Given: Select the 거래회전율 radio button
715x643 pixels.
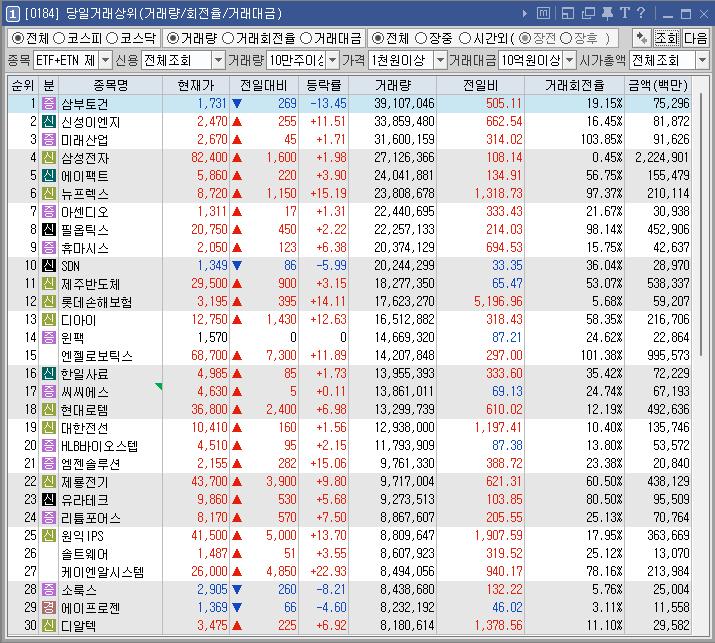Looking at the screenshot, I should click(x=228, y=38).
